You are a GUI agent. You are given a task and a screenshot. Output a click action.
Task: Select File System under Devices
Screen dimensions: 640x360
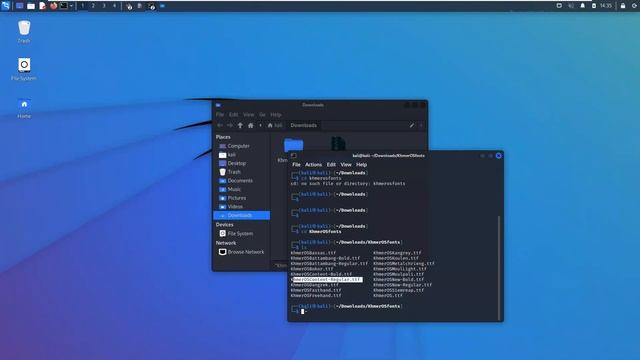click(242, 233)
